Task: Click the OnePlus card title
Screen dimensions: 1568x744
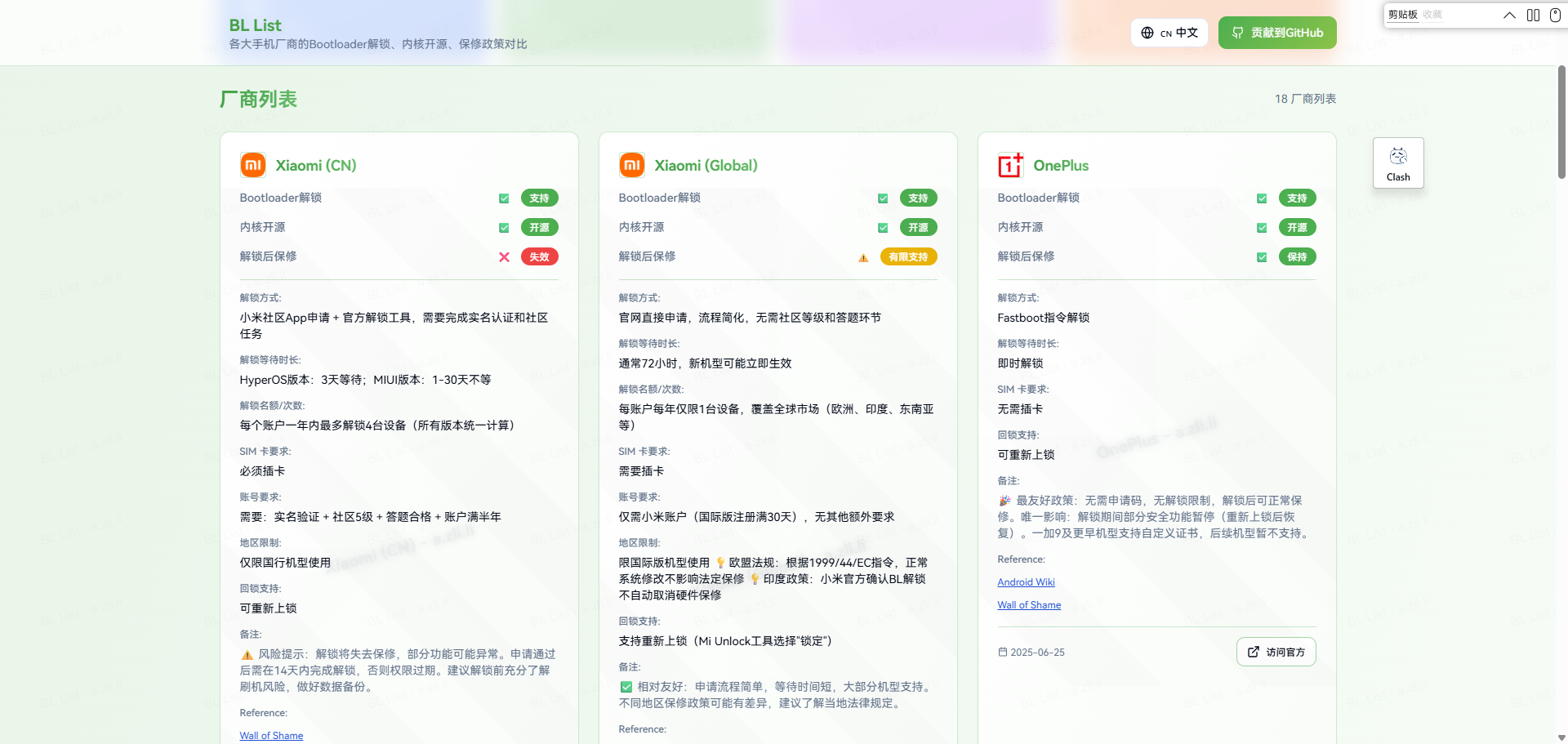Action: pyautogui.click(x=1061, y=165)
